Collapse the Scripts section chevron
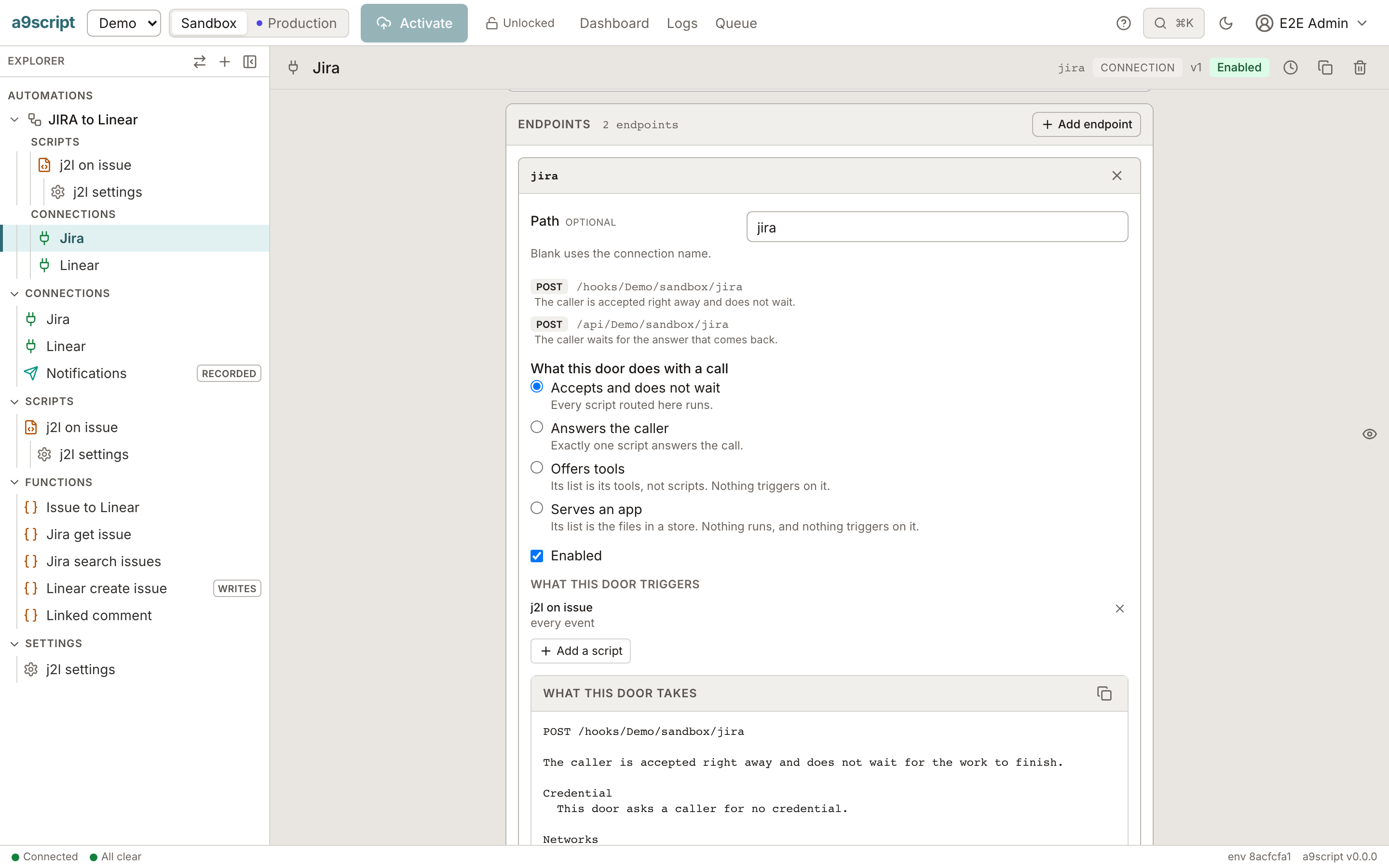 pos(15,401)
